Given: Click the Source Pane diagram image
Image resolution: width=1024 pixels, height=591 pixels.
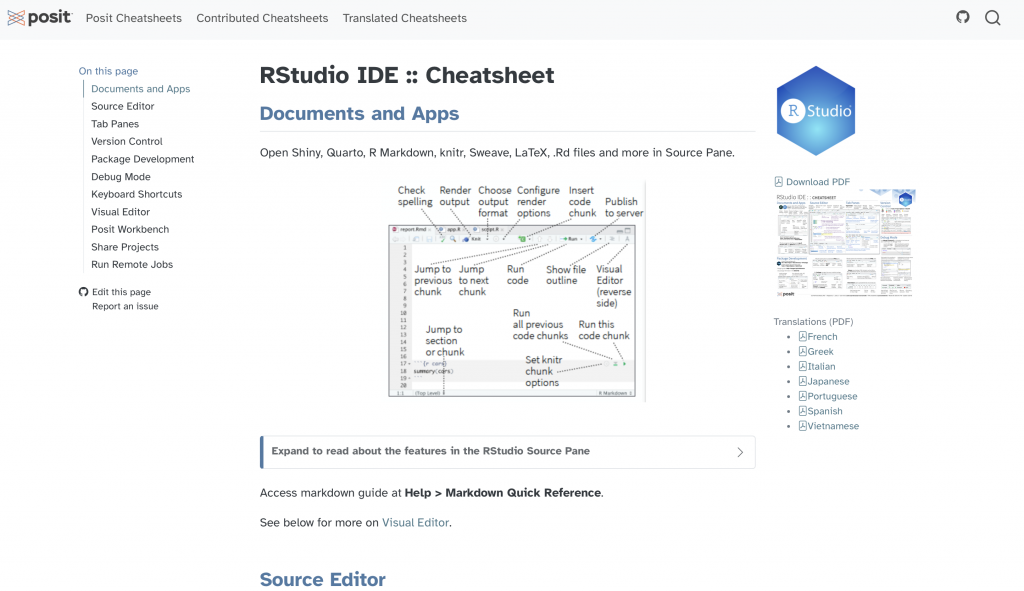Looking at the screenshot, I should [516, 291].
